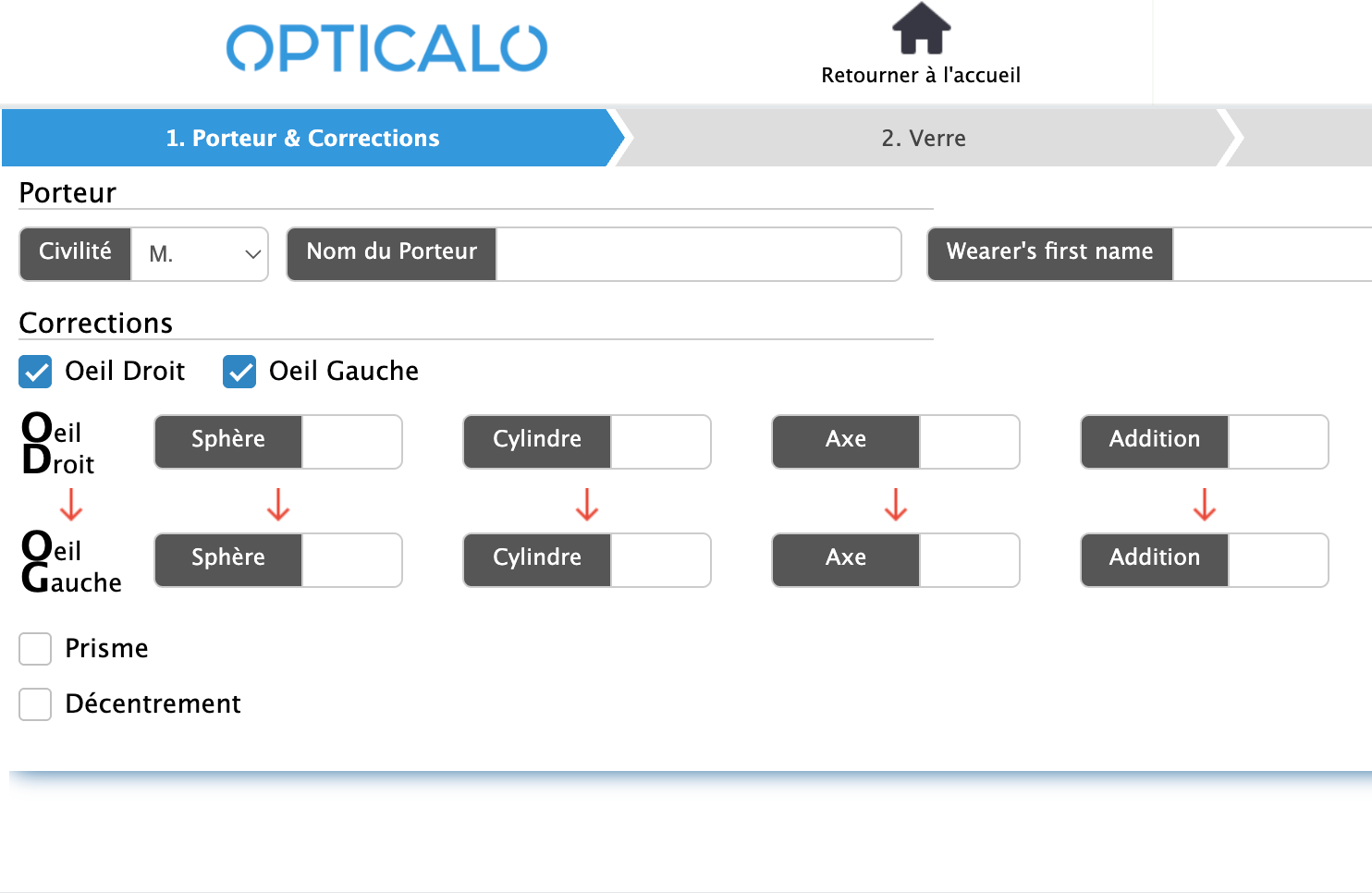Click the OPTICALO logo

pyautogui.click(x=386, y=48)
